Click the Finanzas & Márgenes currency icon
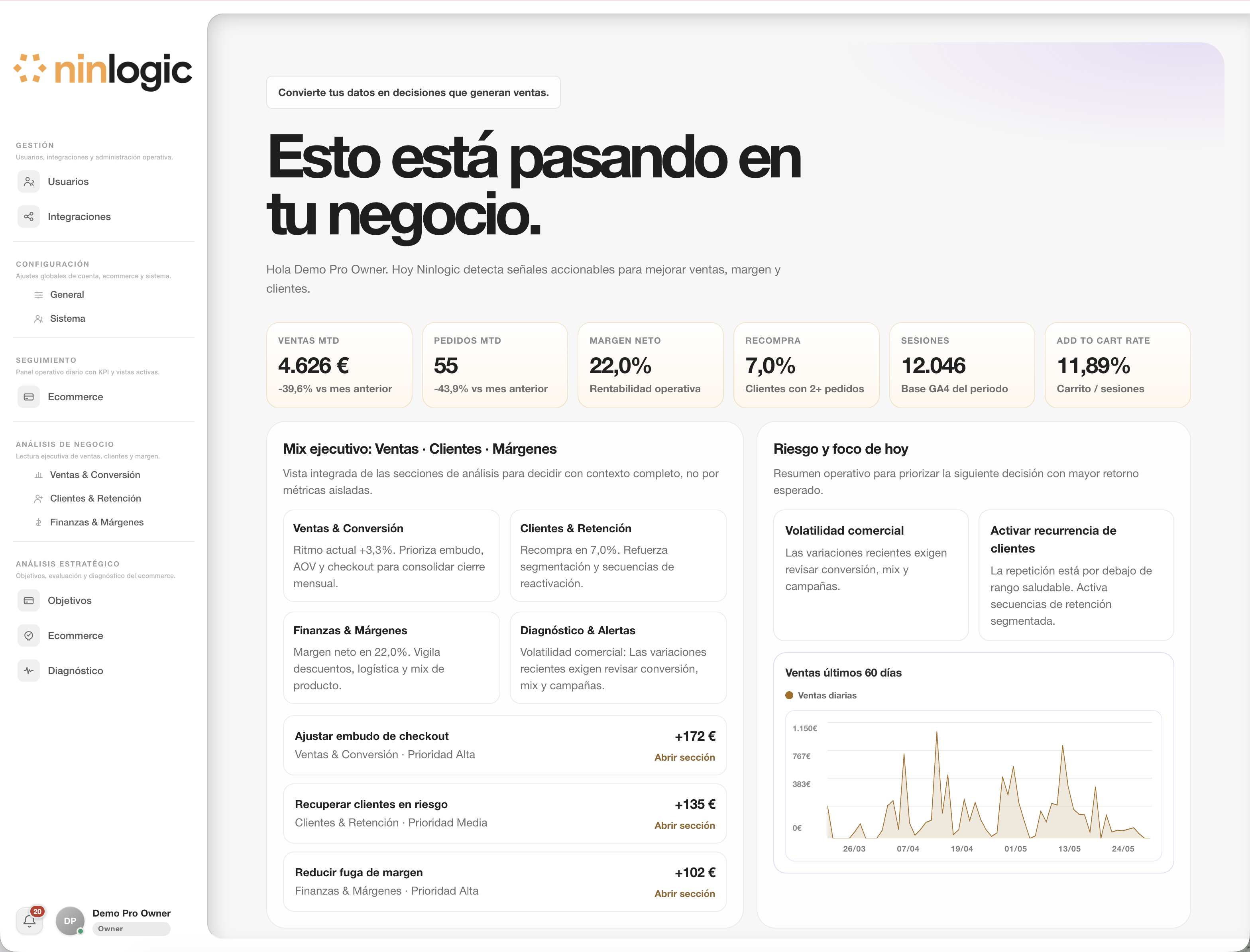The height and width of the screenshot is (952, 1250). (x=39, y=523)
